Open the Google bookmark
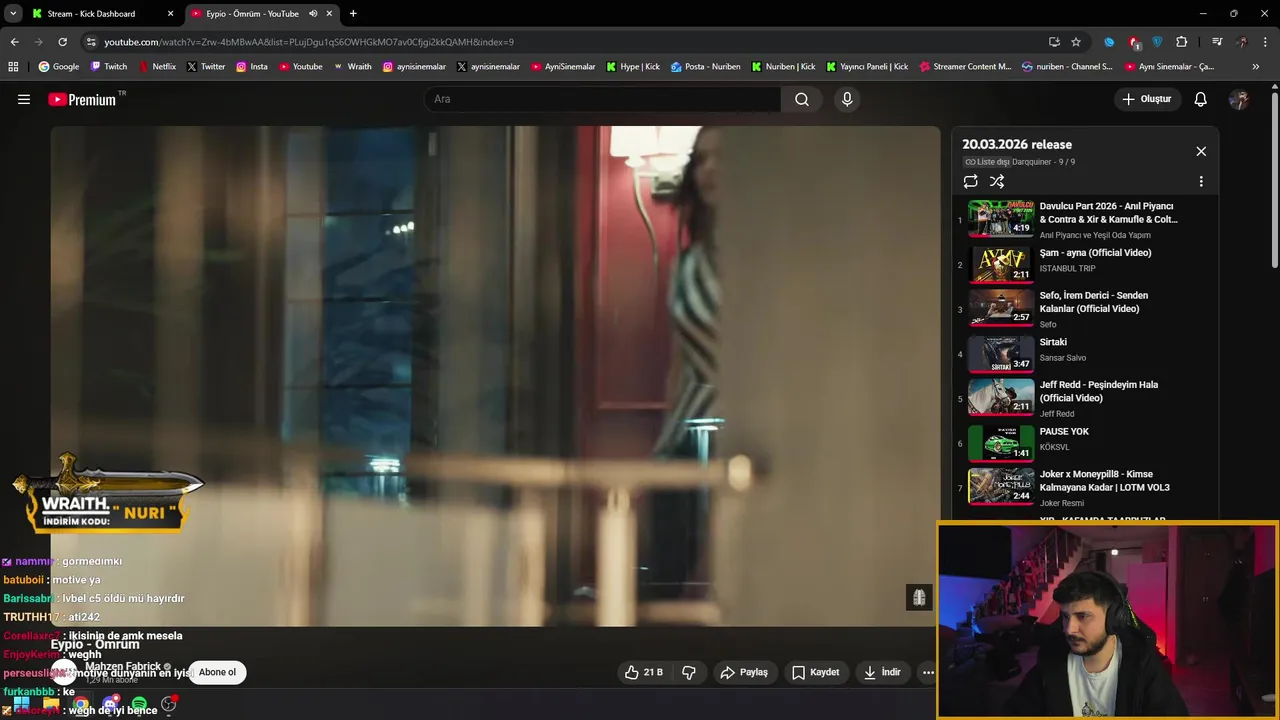 (x=59, y=67)
